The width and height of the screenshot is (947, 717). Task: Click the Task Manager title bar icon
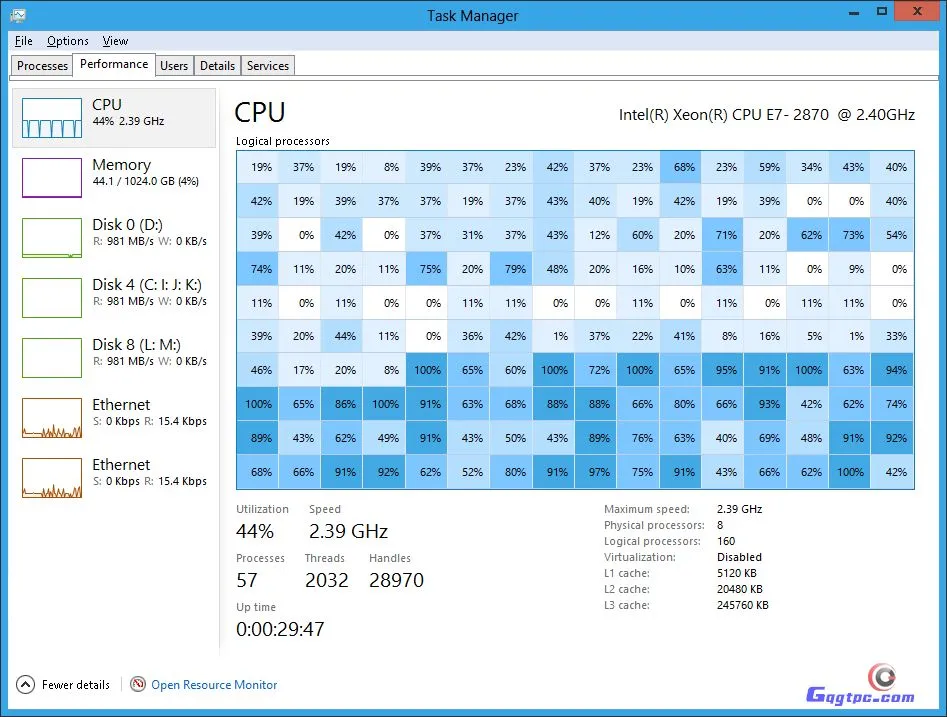point(18,15)
